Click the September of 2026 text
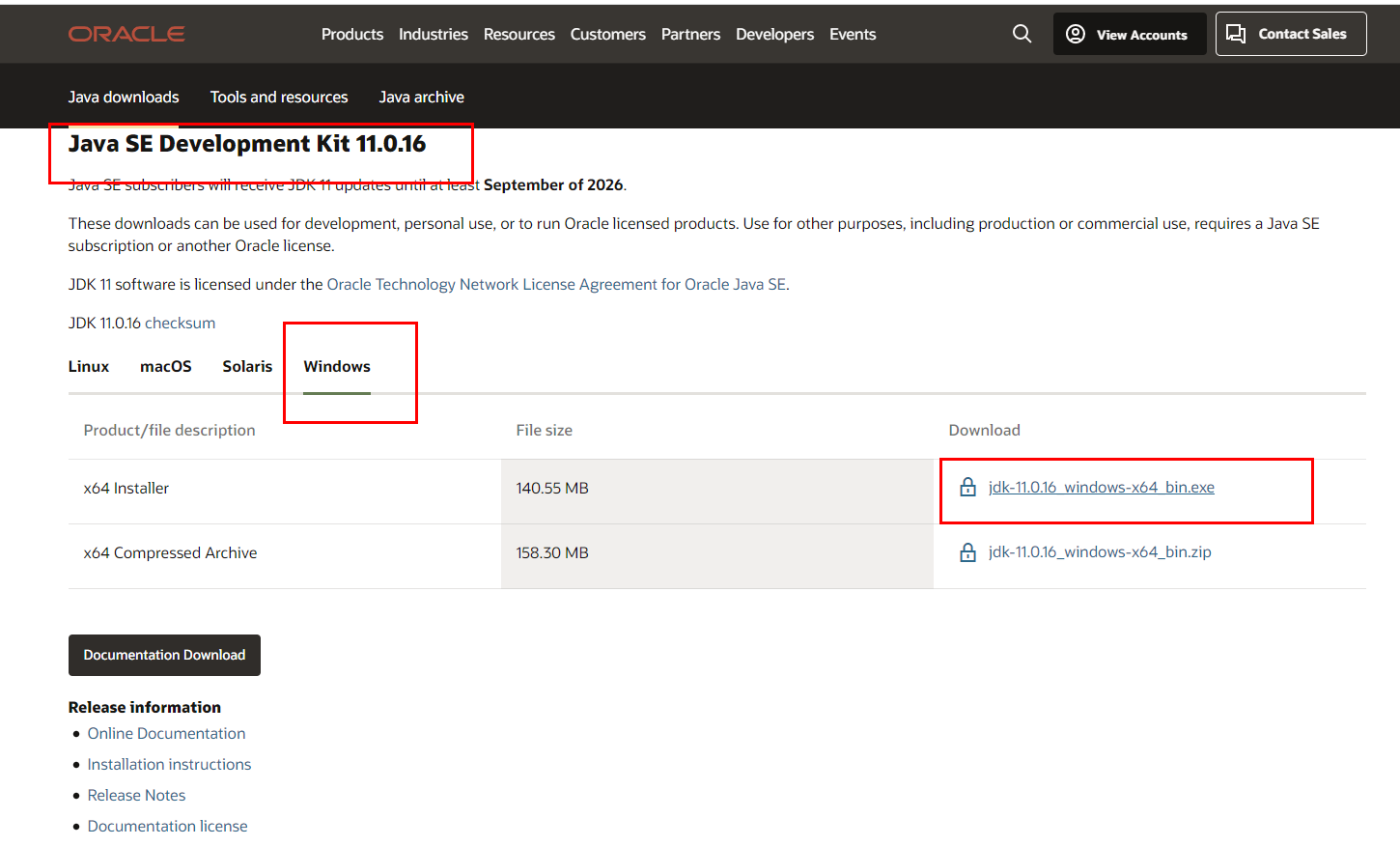Screen dimensions: 1400x846 click(x=553, y=184)
